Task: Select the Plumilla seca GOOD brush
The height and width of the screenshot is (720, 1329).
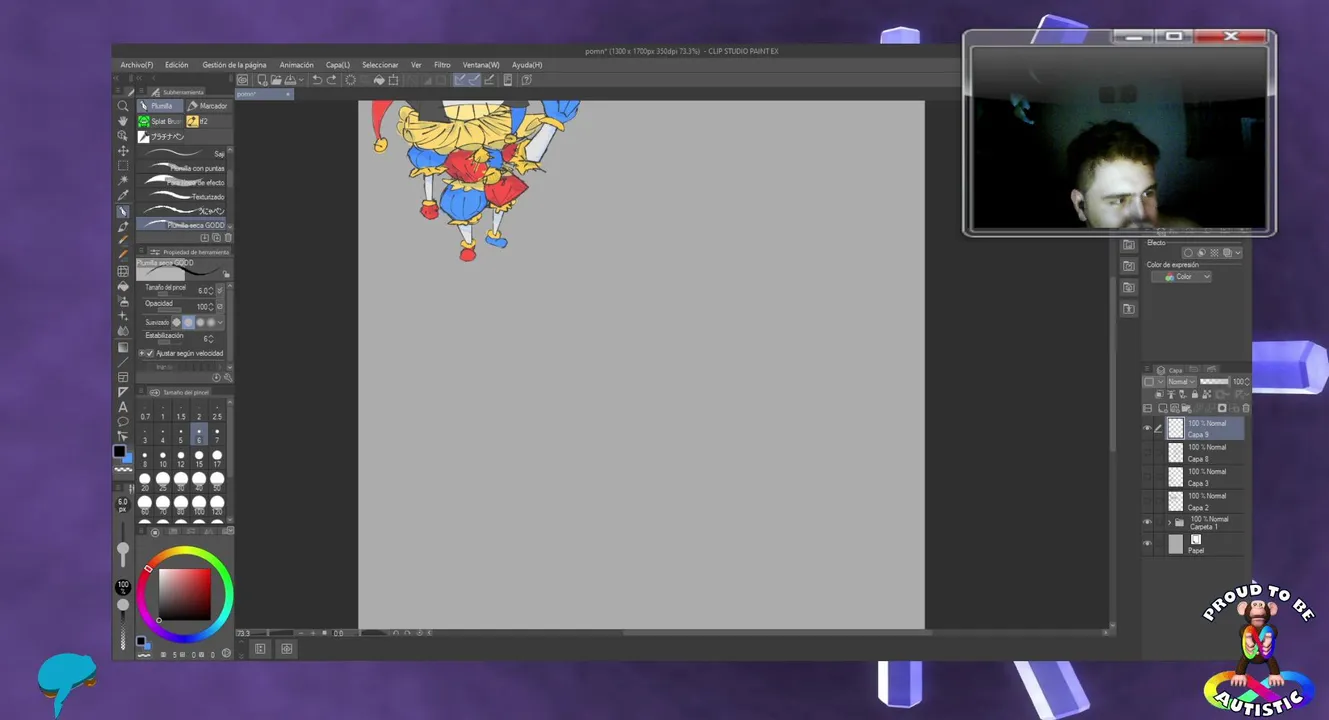Action: (181, 225)
